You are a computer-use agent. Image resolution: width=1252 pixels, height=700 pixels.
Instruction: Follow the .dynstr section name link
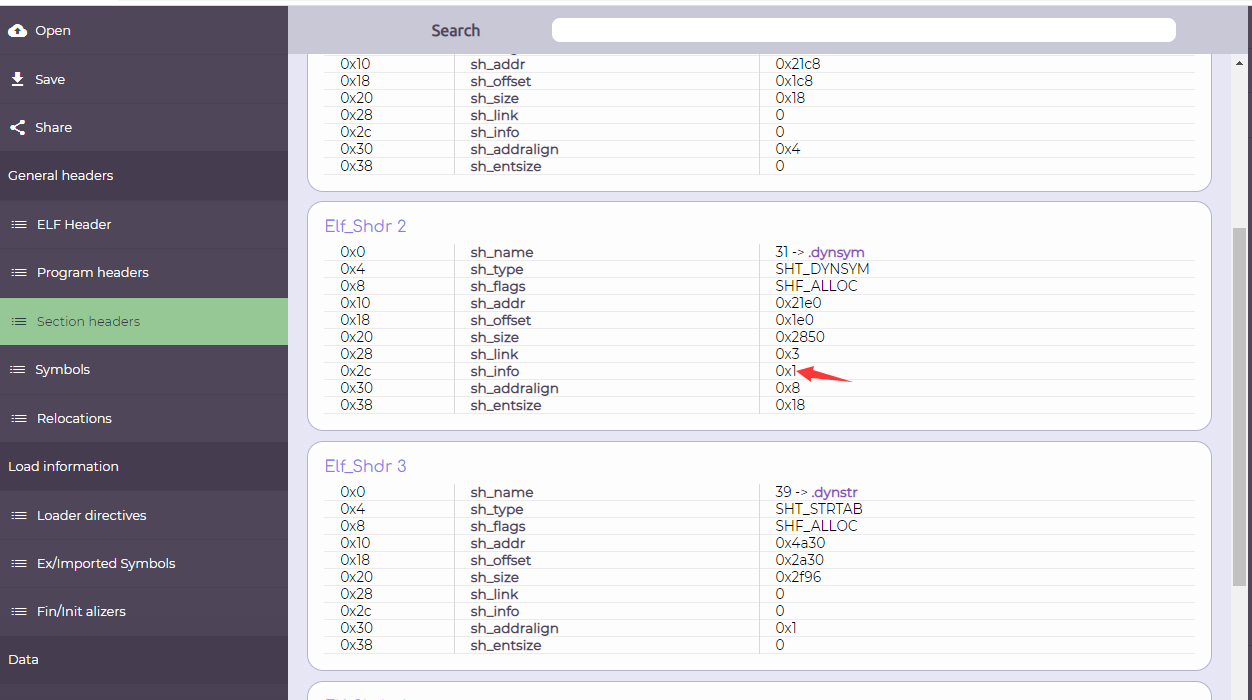[x=834, y=492]
